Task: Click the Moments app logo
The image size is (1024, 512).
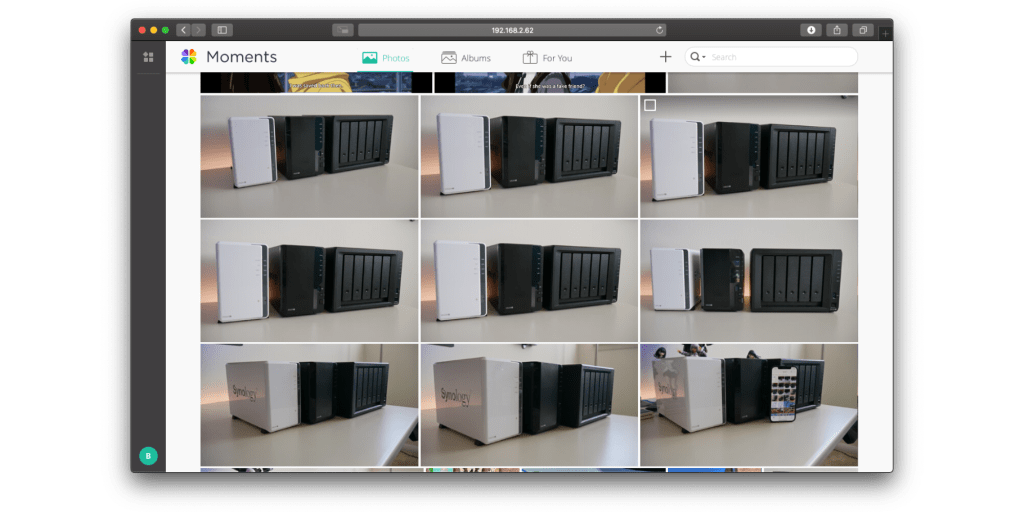Action: click(x=188, y=57)
